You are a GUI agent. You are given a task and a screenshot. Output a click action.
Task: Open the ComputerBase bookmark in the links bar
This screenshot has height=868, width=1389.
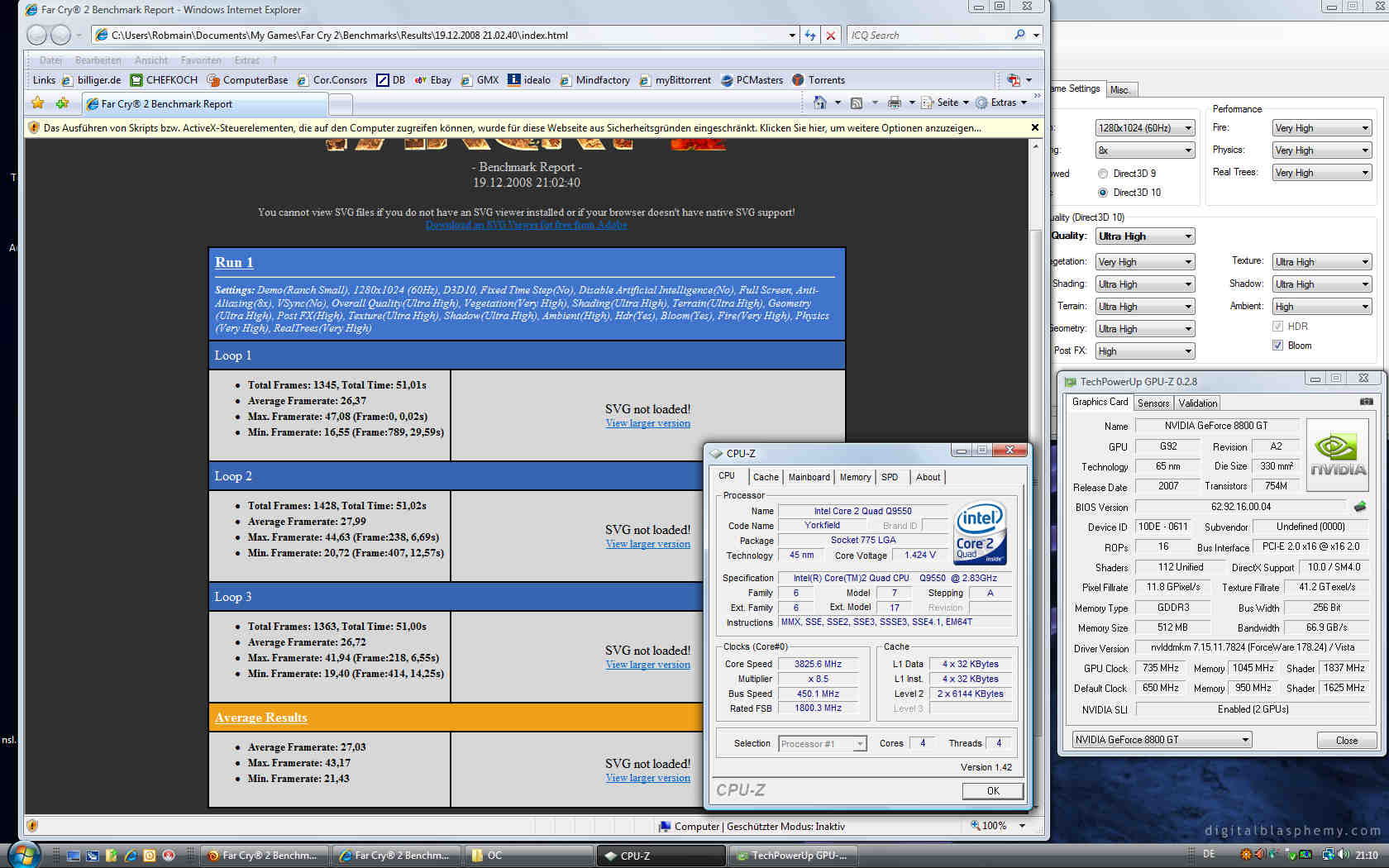tap(247, 80)
